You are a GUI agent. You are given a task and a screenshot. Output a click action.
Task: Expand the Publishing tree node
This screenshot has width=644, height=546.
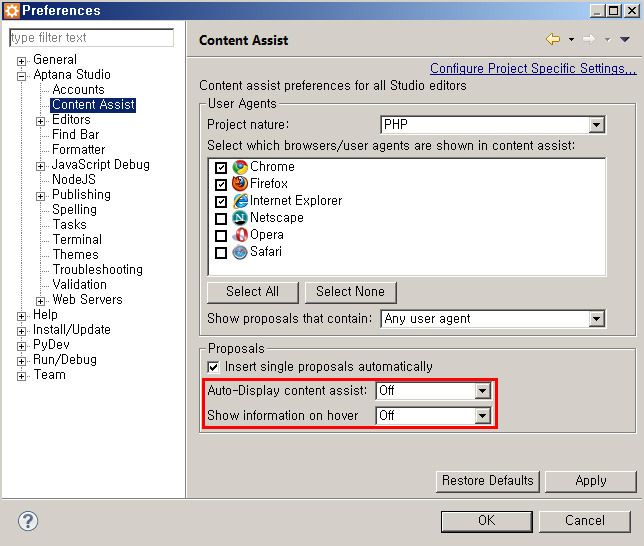tap(40, 196)
